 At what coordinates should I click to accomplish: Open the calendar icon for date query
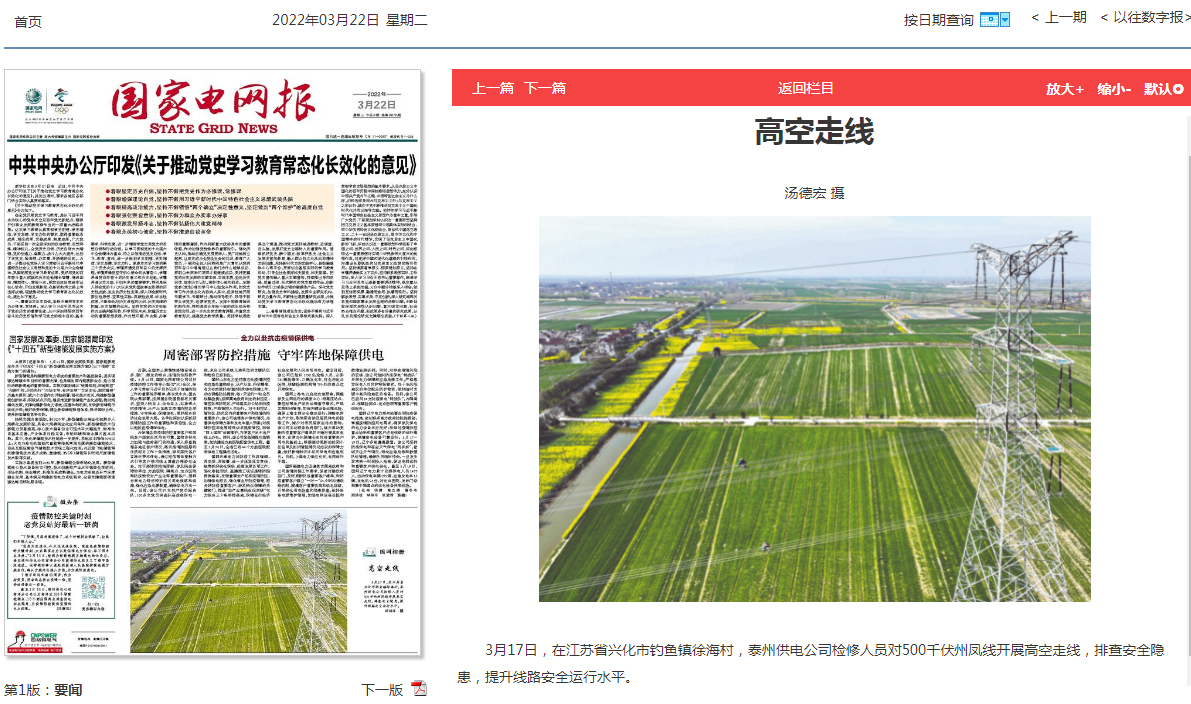(989, 20)
